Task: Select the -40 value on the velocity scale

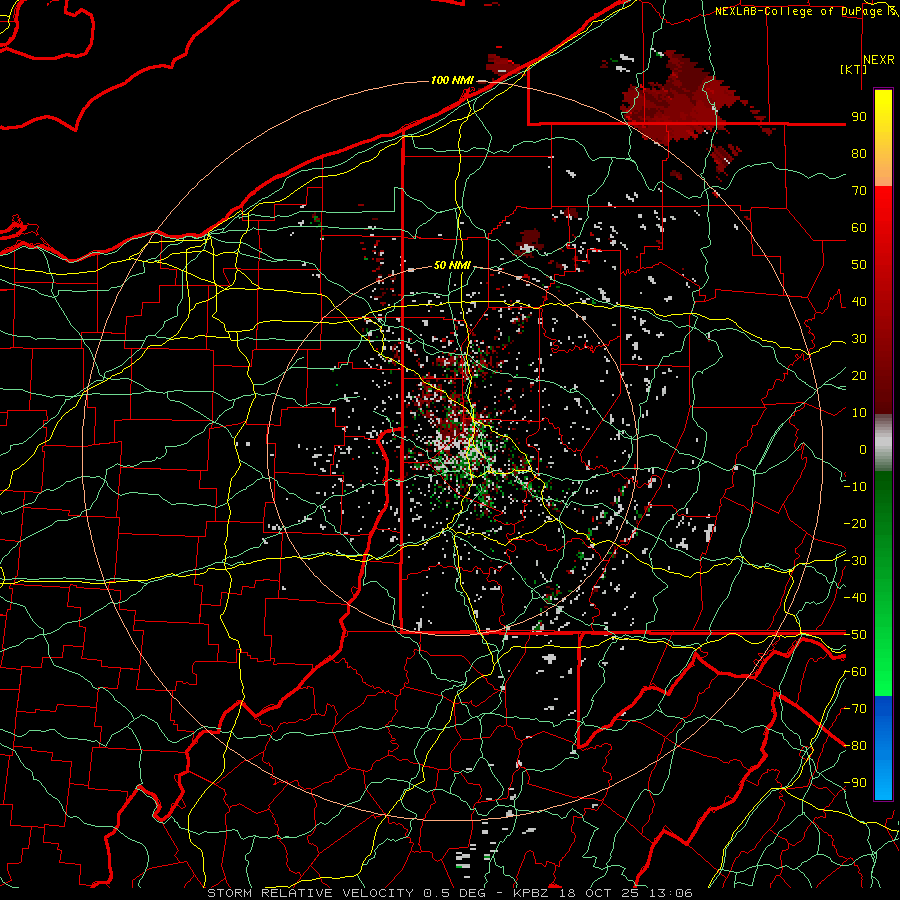Action: (x=855, y=598)
